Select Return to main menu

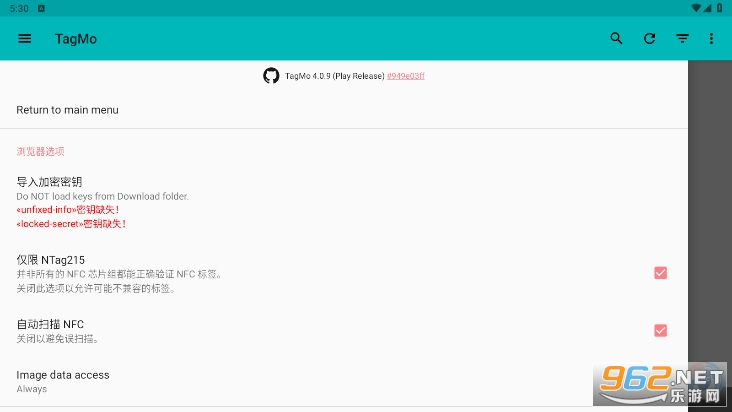coord(344,110)
